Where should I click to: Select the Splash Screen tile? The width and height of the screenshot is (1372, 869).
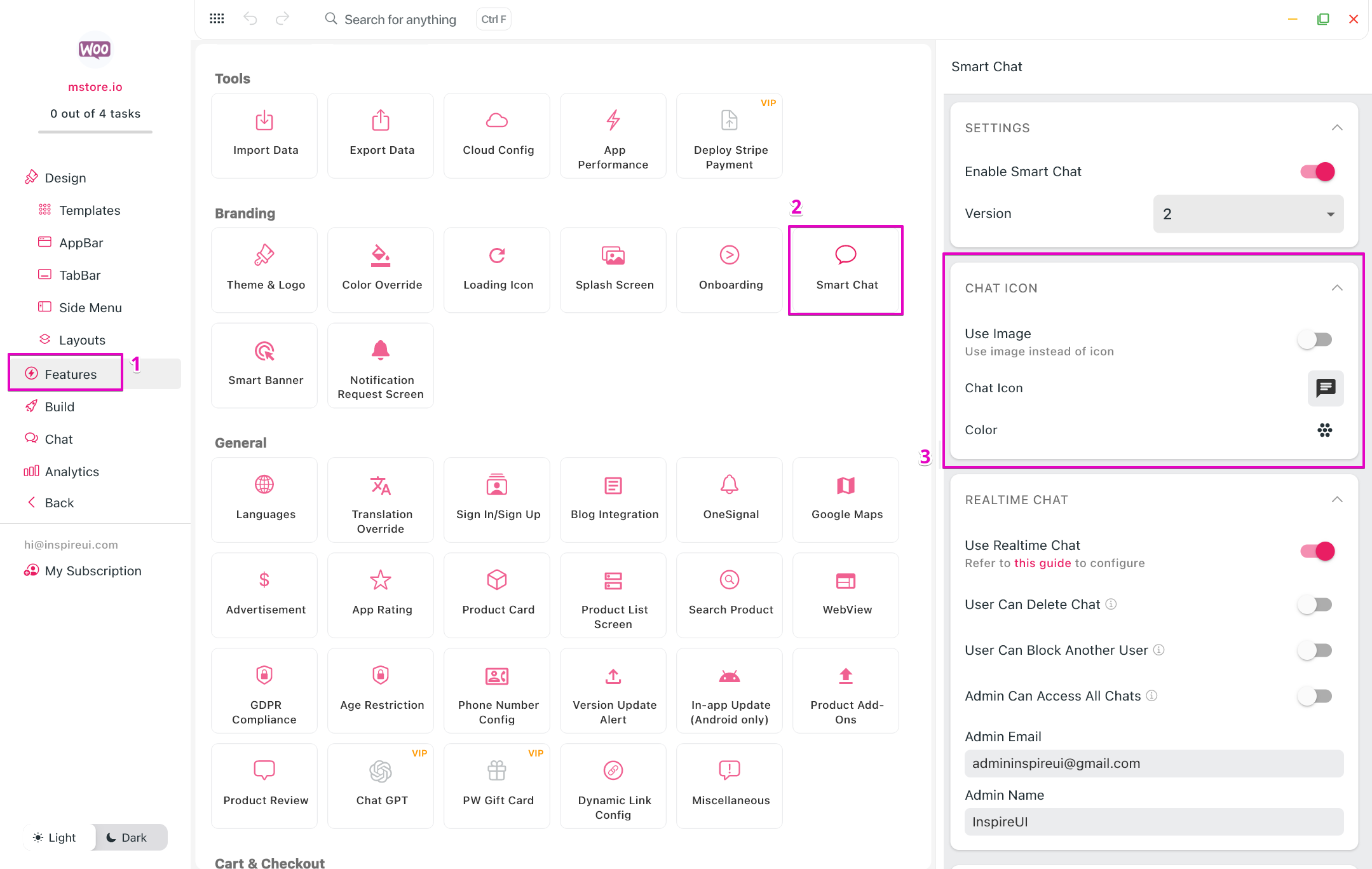(613, 270)
